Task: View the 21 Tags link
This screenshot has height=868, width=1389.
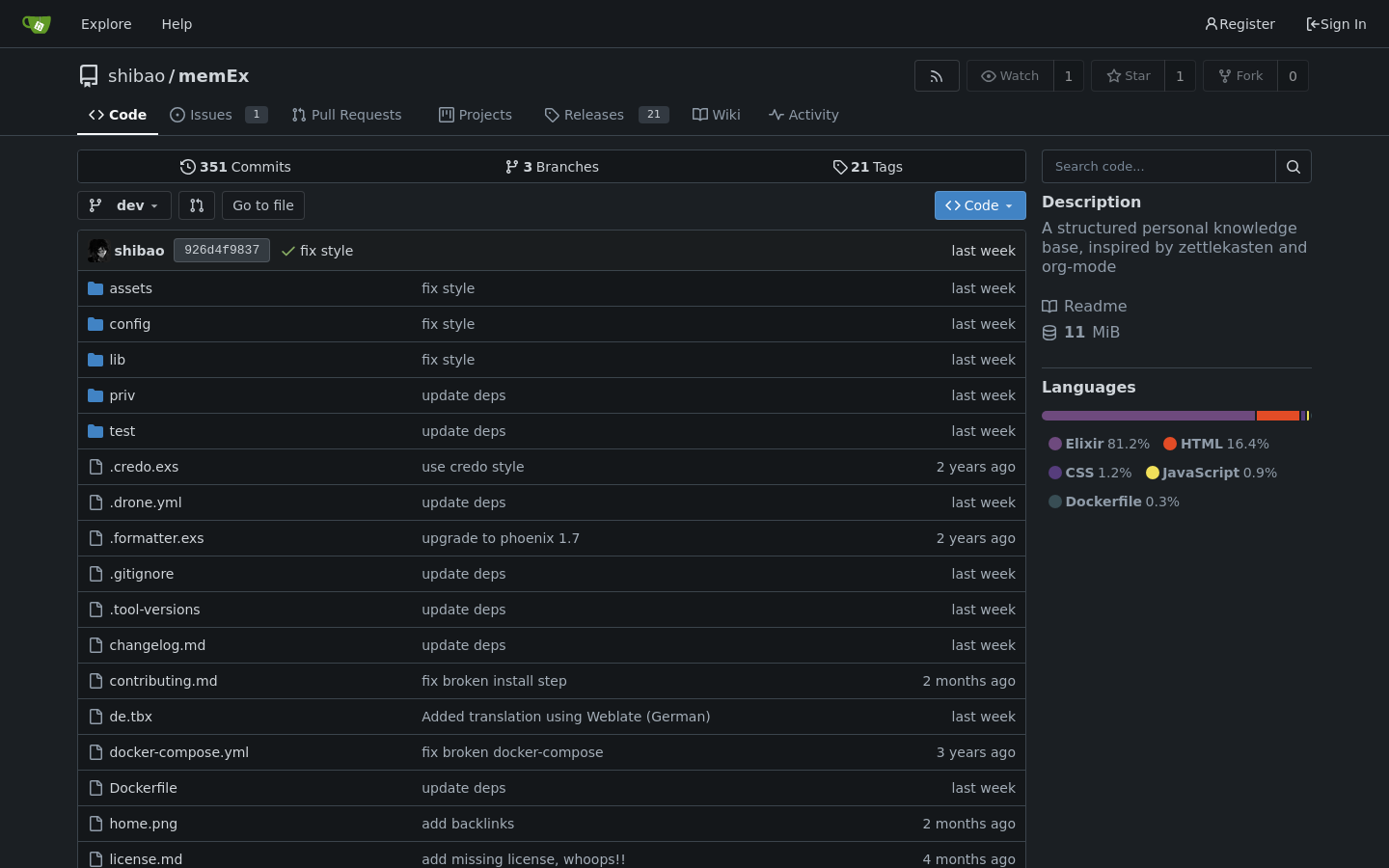Action: (867, 167)
